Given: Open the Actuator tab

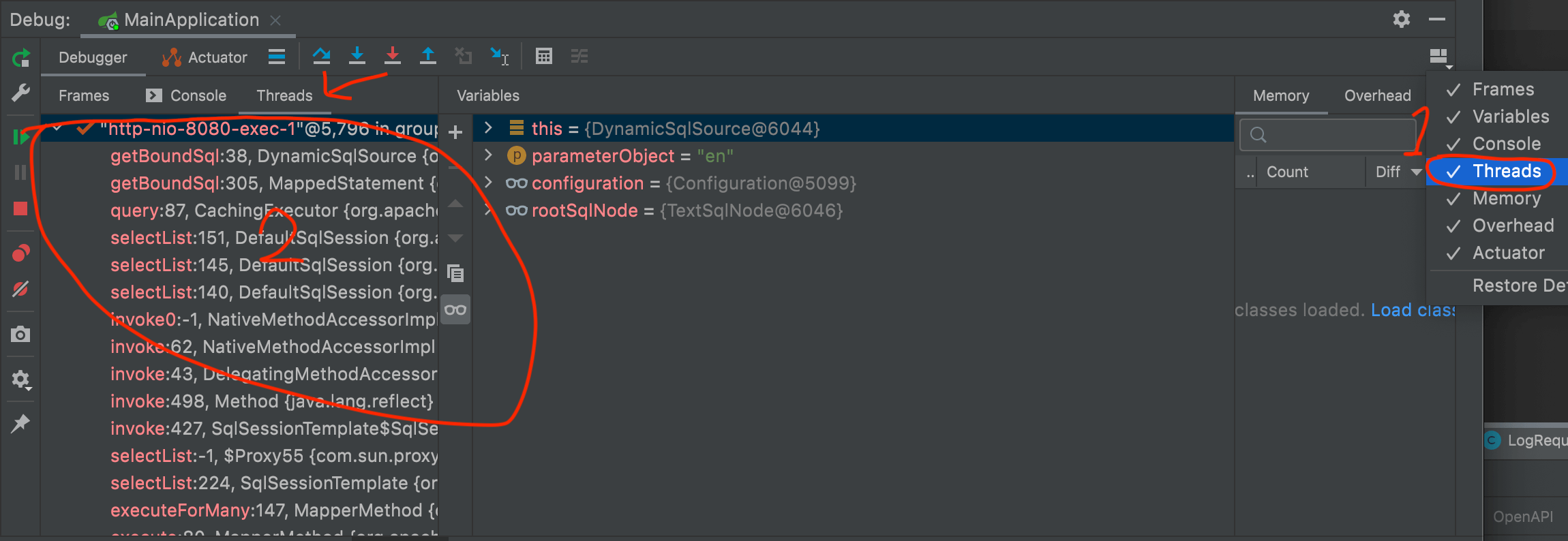Looking at the screenshot, I should click(x=205, y=57).
